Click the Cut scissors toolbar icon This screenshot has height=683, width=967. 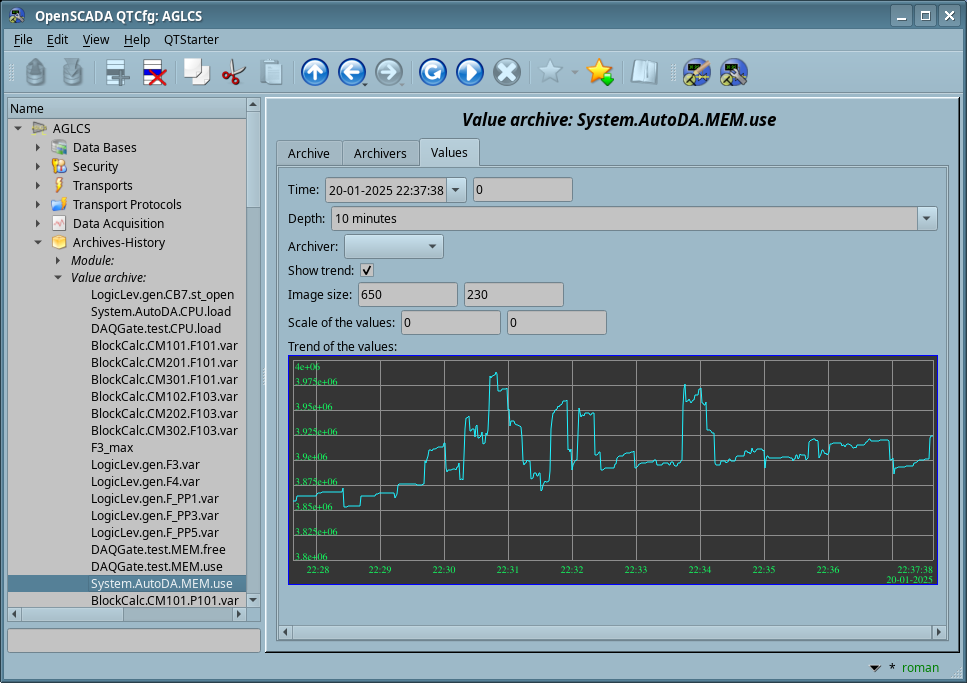point(233,72)
